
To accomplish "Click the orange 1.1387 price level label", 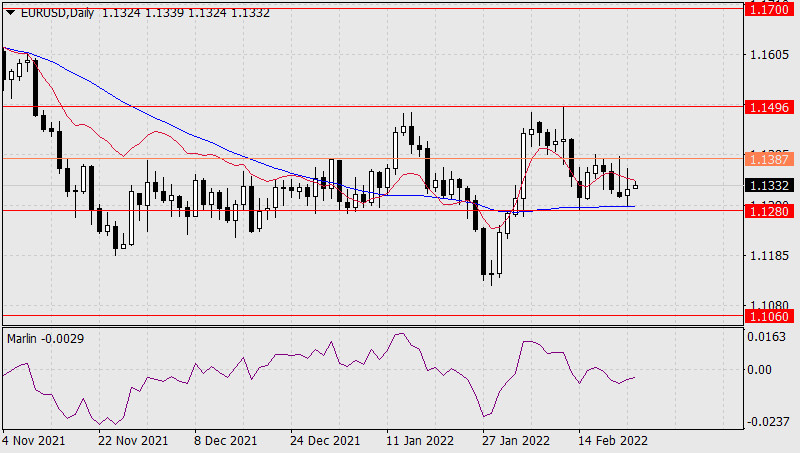I will pyautogui.click(x=769, y=159).
